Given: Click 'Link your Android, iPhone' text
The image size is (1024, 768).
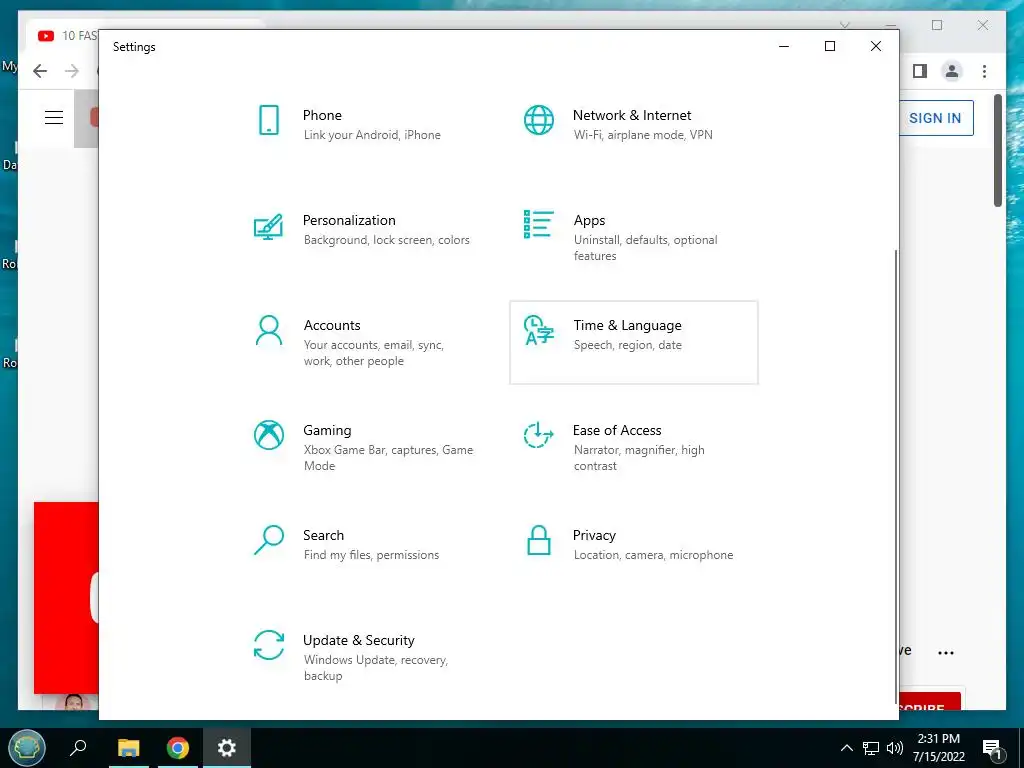Looking at the screenshot, I should pyautogui.click(x=372, y=135).
